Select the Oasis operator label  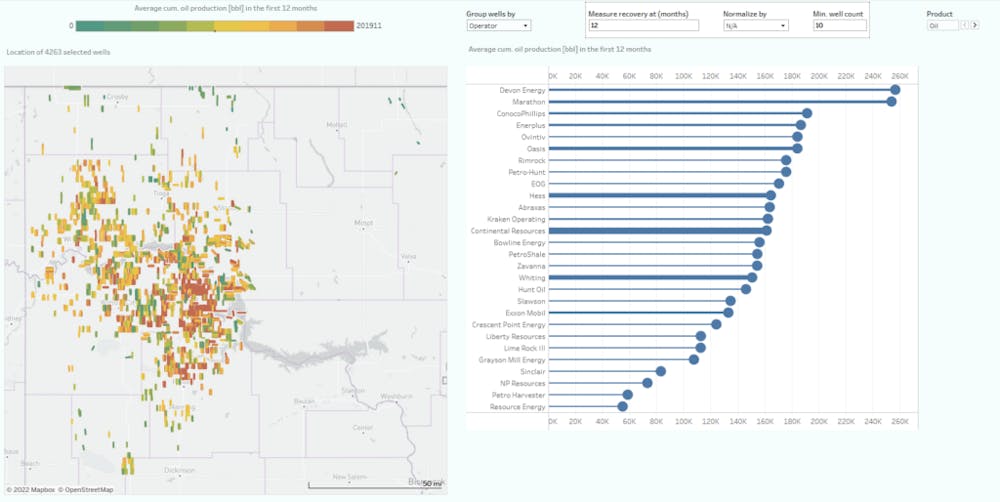536,149
